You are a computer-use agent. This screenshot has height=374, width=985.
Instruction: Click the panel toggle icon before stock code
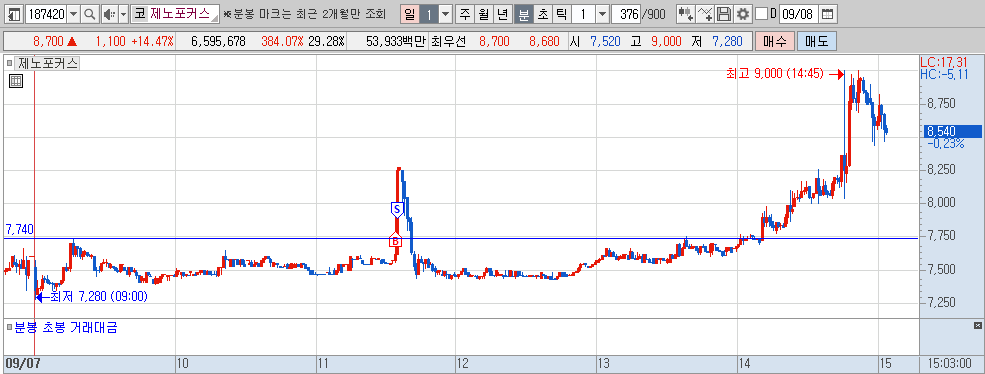tap(14, 13)
